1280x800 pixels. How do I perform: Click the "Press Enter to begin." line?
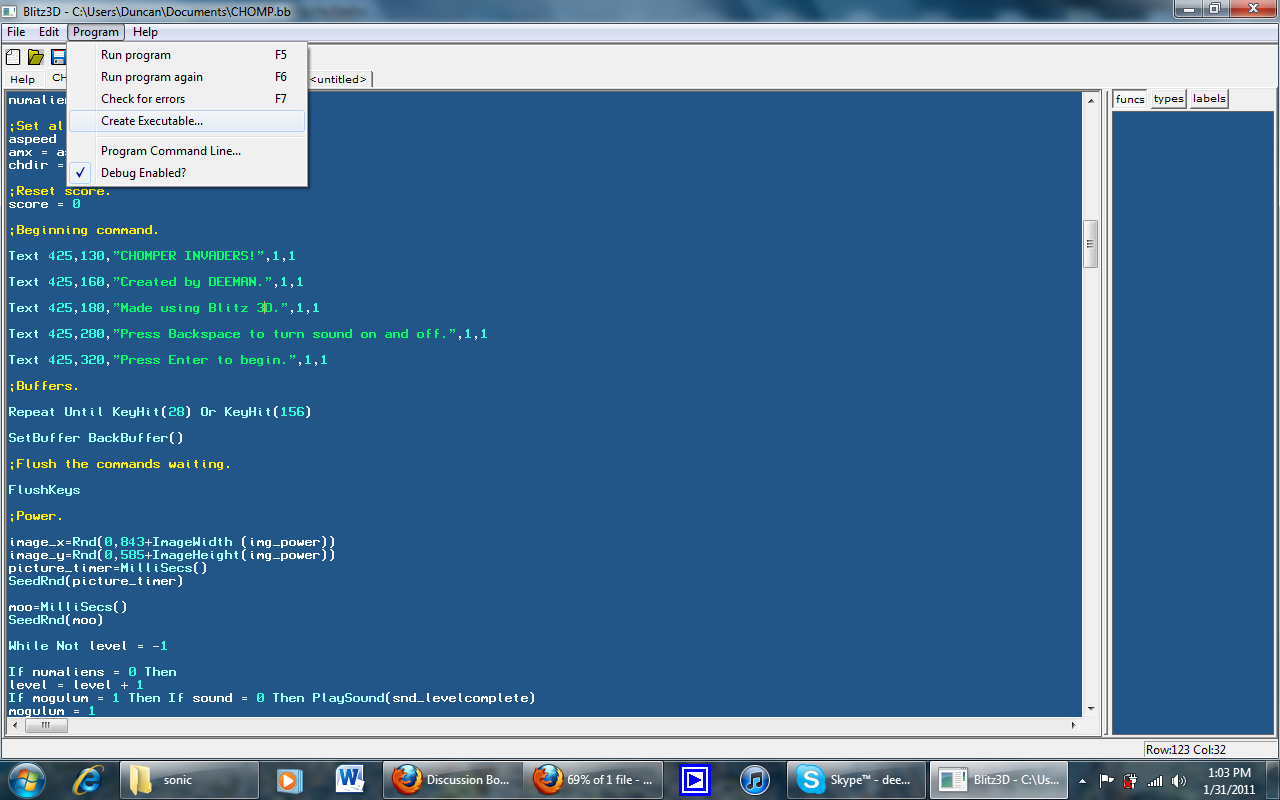coord(168,360)
